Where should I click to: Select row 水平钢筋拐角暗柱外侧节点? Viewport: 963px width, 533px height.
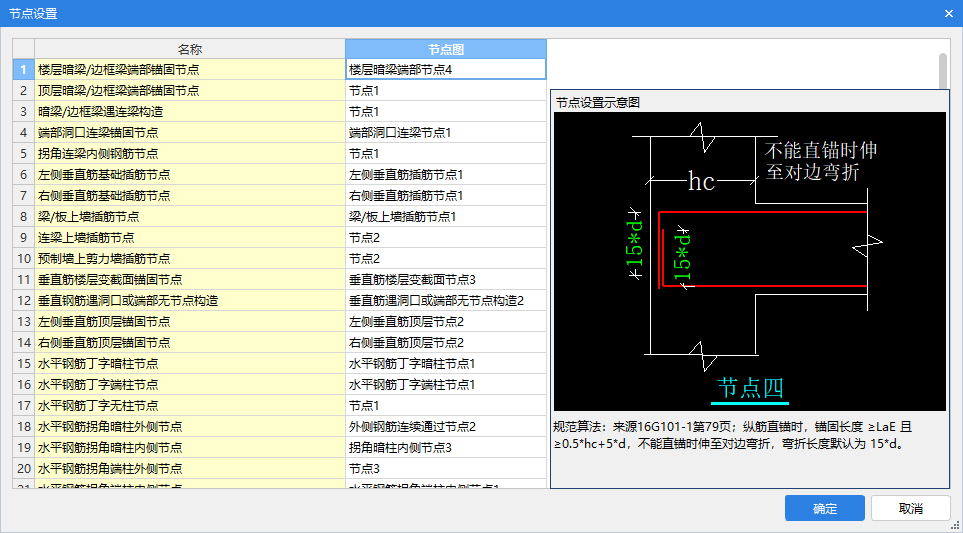click(190, 427)
